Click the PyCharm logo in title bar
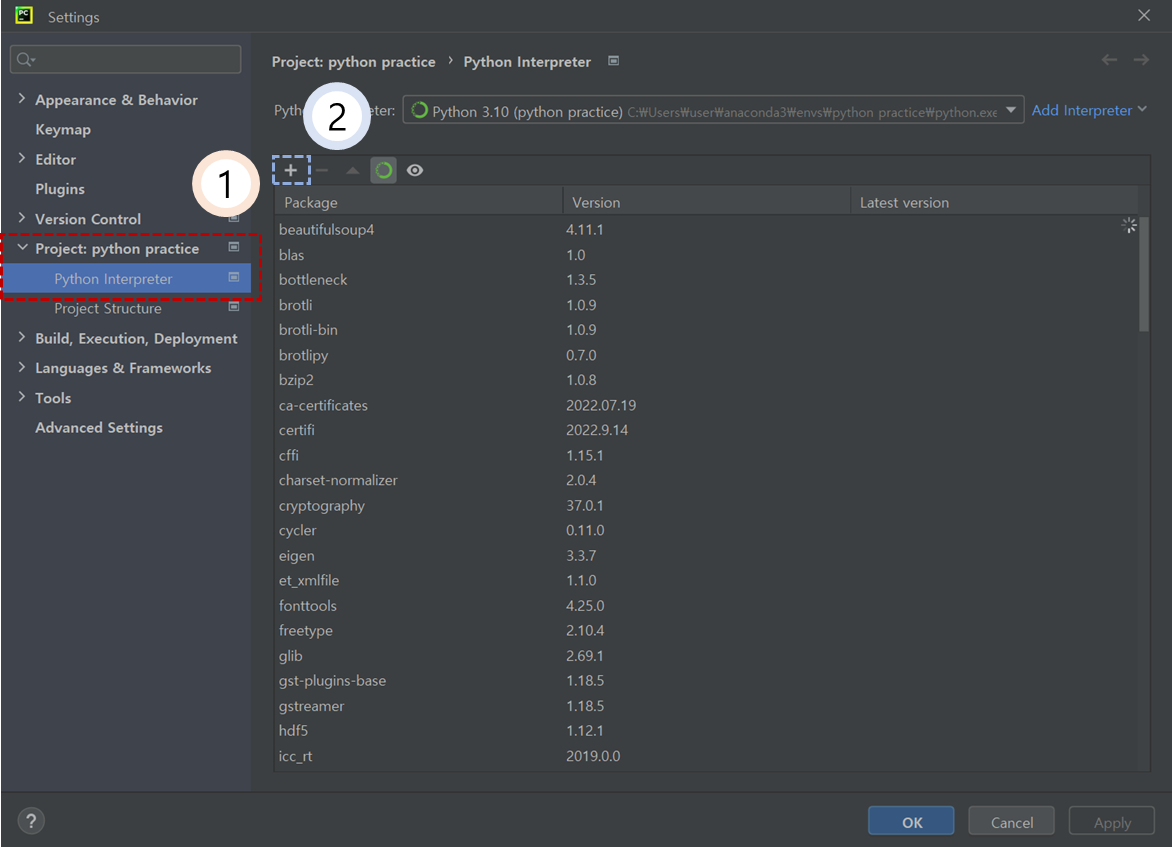The height and width of the screenshot is (847, 1172). [24, 15]
